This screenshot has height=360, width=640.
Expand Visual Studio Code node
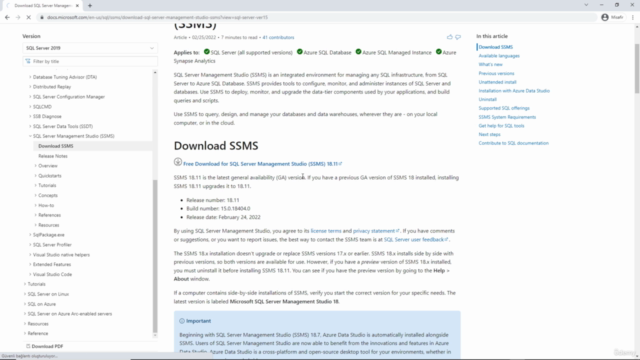pos(30,274)
